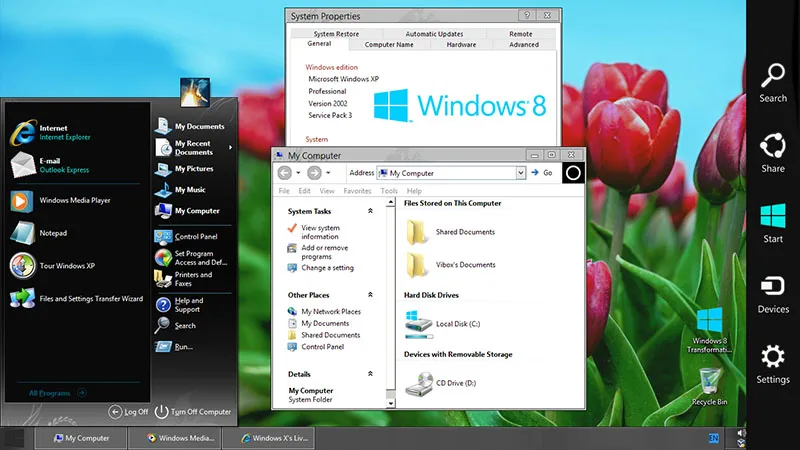Expand My Recent Documents submenu
Viewport: 800px width, 450px height.
click(231, 147)
